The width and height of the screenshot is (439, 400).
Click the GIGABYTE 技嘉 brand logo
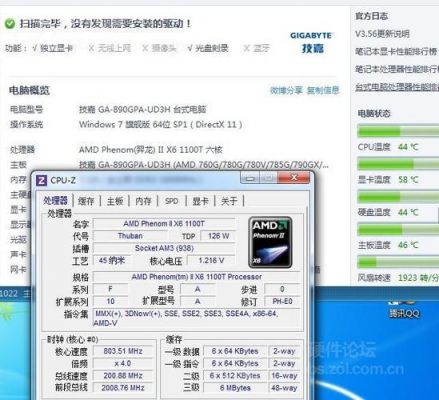point(311,43)
